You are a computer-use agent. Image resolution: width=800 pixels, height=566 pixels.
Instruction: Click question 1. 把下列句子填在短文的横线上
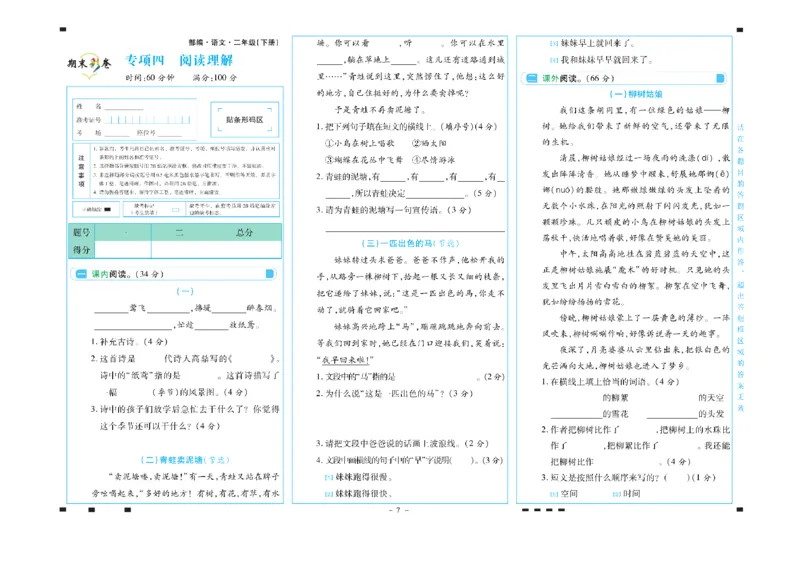[406, 127]
